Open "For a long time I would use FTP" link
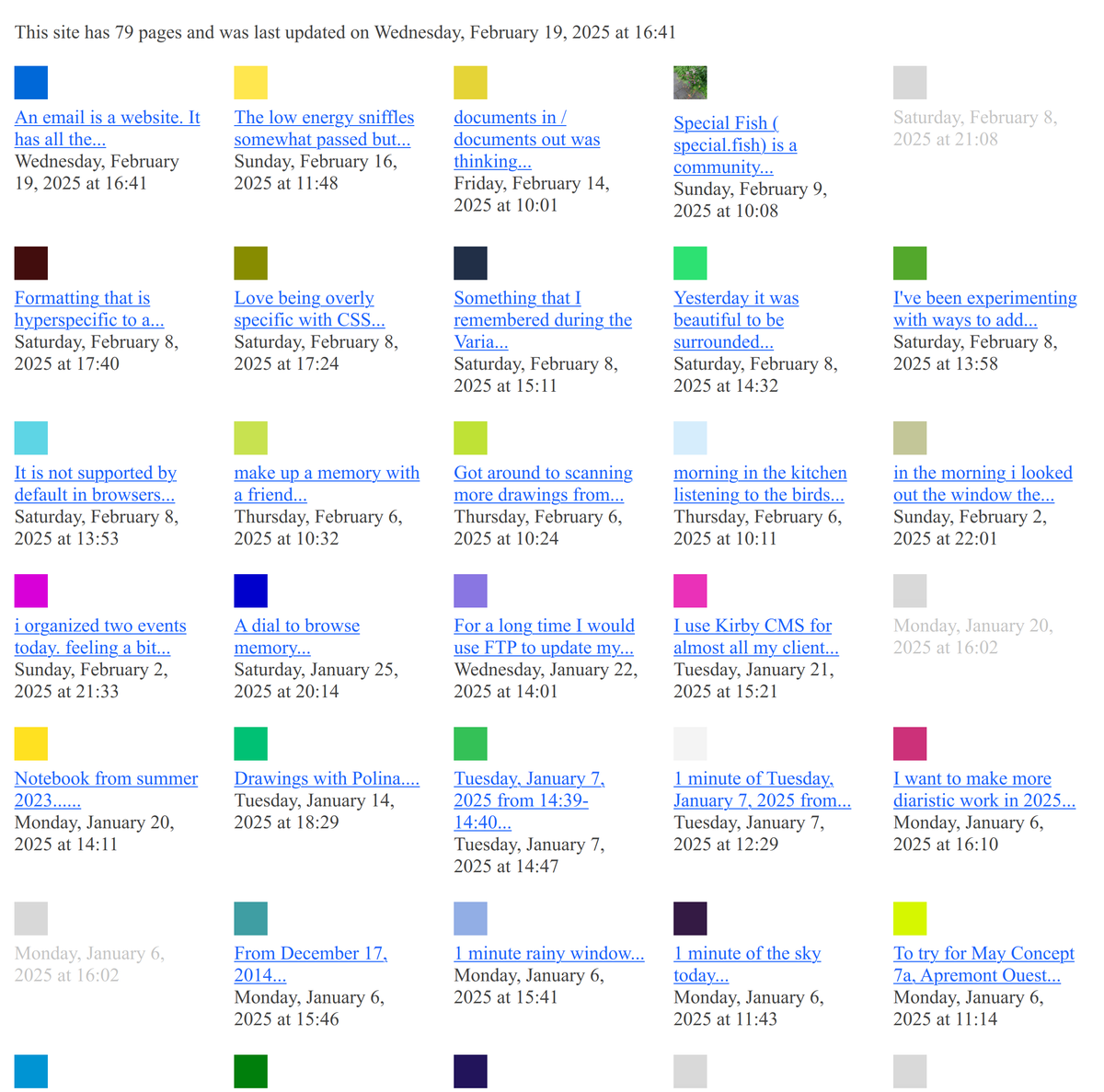Viewport: 1104px width, 1092px height. click(x=544, y=637)
